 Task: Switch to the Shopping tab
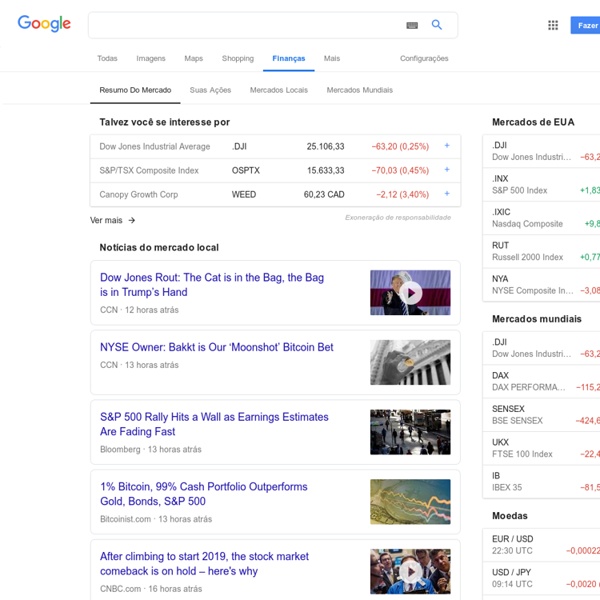click(x=238, y=59)
